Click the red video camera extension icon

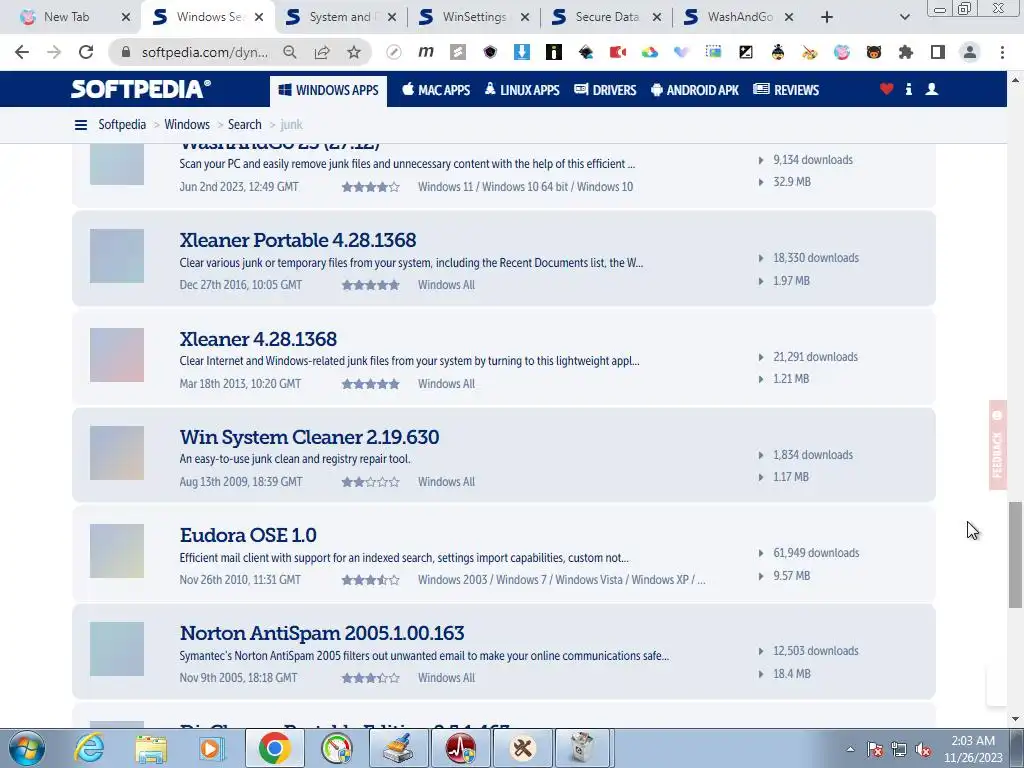(x=618, y=52)
